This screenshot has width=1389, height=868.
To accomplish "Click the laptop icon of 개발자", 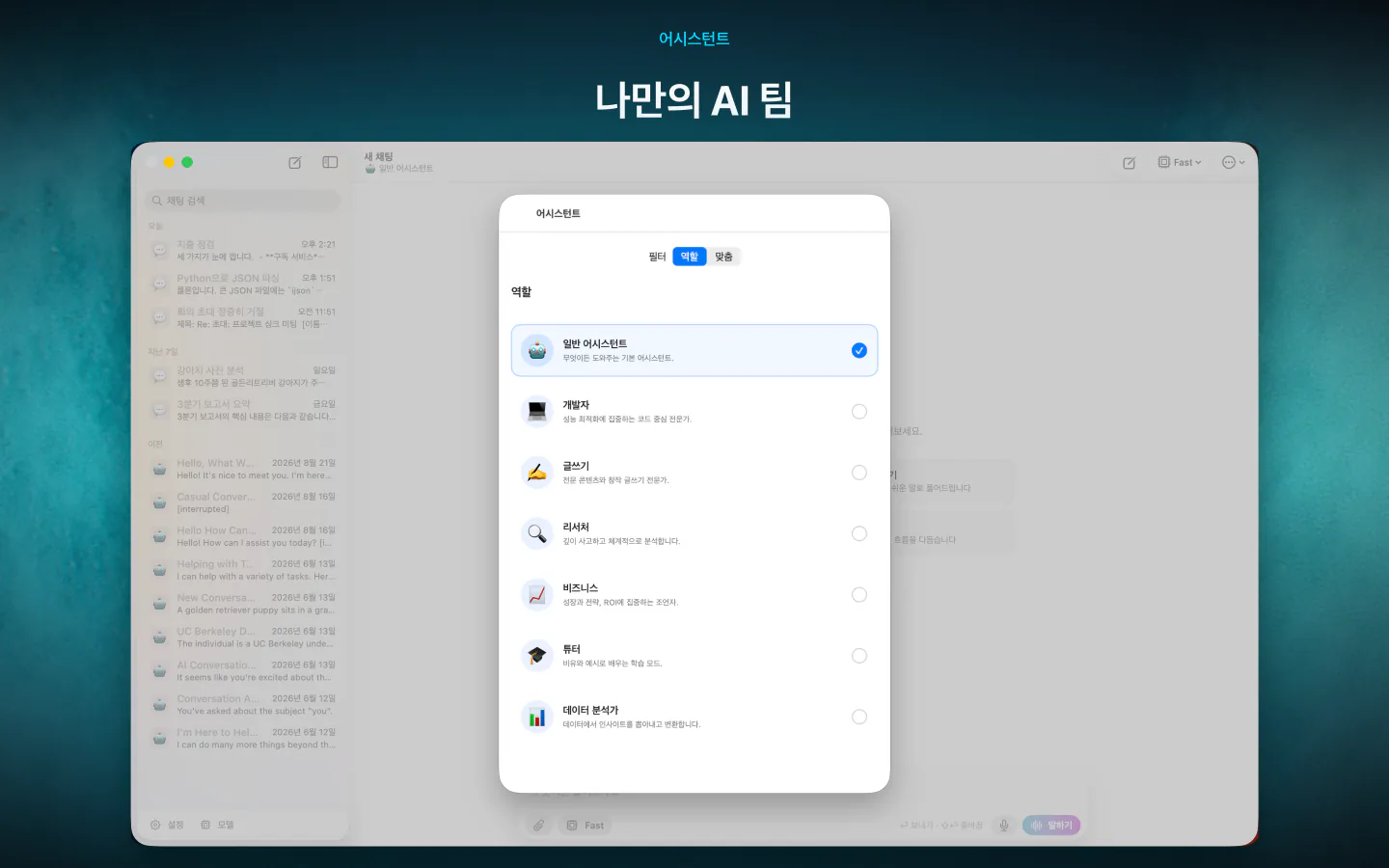I will coord(537,412).
